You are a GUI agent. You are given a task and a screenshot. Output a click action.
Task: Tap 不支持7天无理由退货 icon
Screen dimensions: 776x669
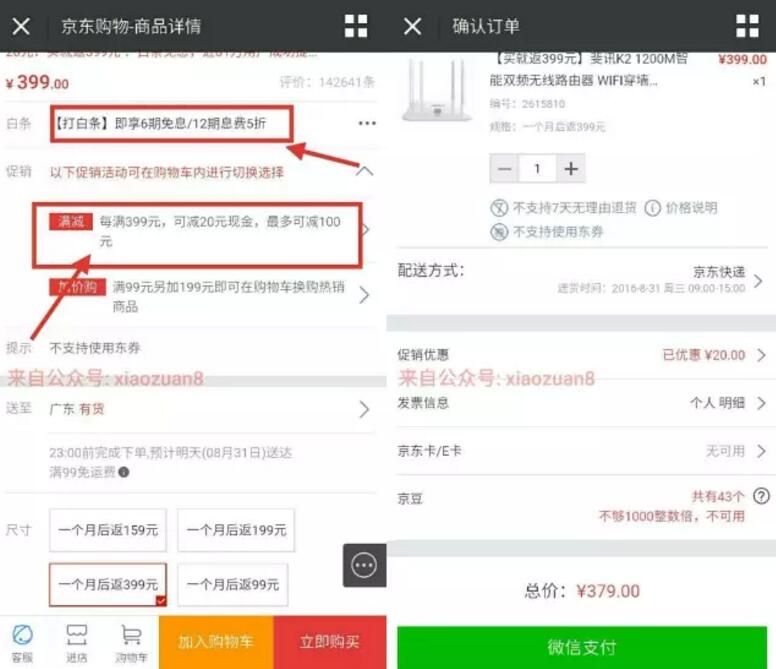point(499,208)
